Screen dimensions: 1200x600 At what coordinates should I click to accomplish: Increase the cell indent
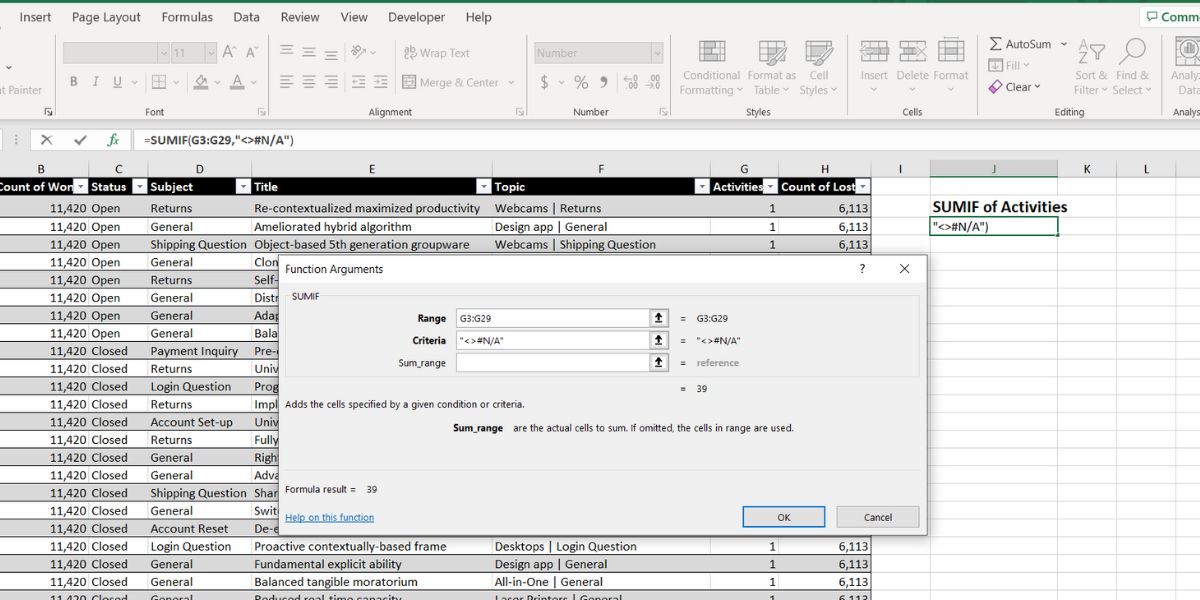(380, 82)
